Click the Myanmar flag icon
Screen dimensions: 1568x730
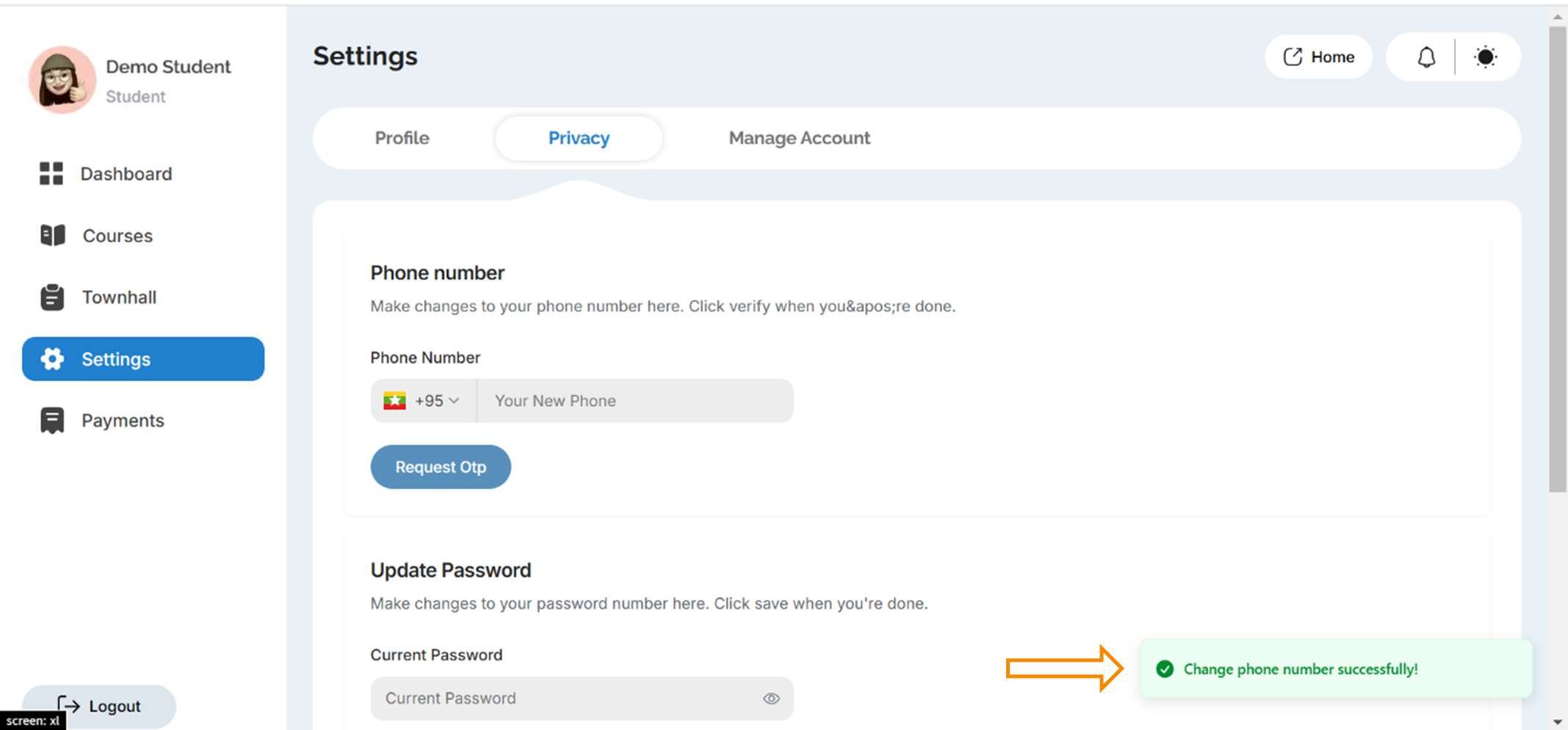(x=394, y=401)
